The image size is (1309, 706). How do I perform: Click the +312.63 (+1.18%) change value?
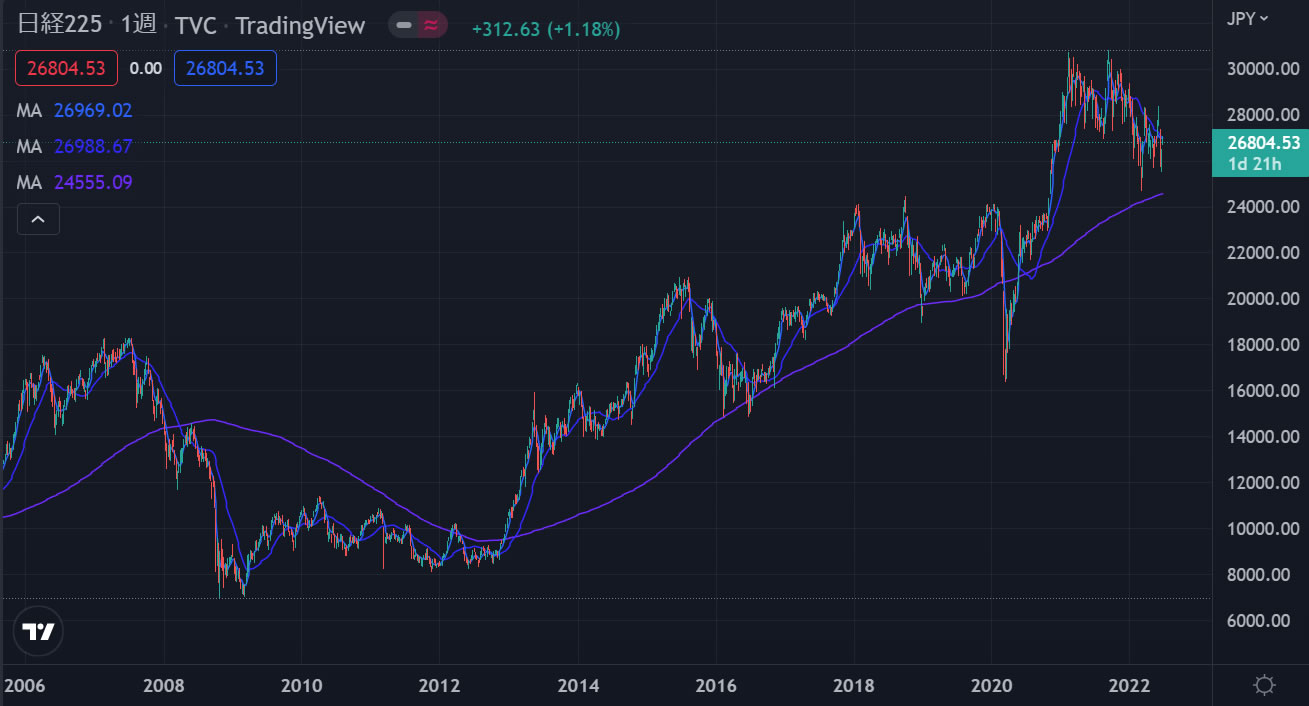[x=546, y=29]
